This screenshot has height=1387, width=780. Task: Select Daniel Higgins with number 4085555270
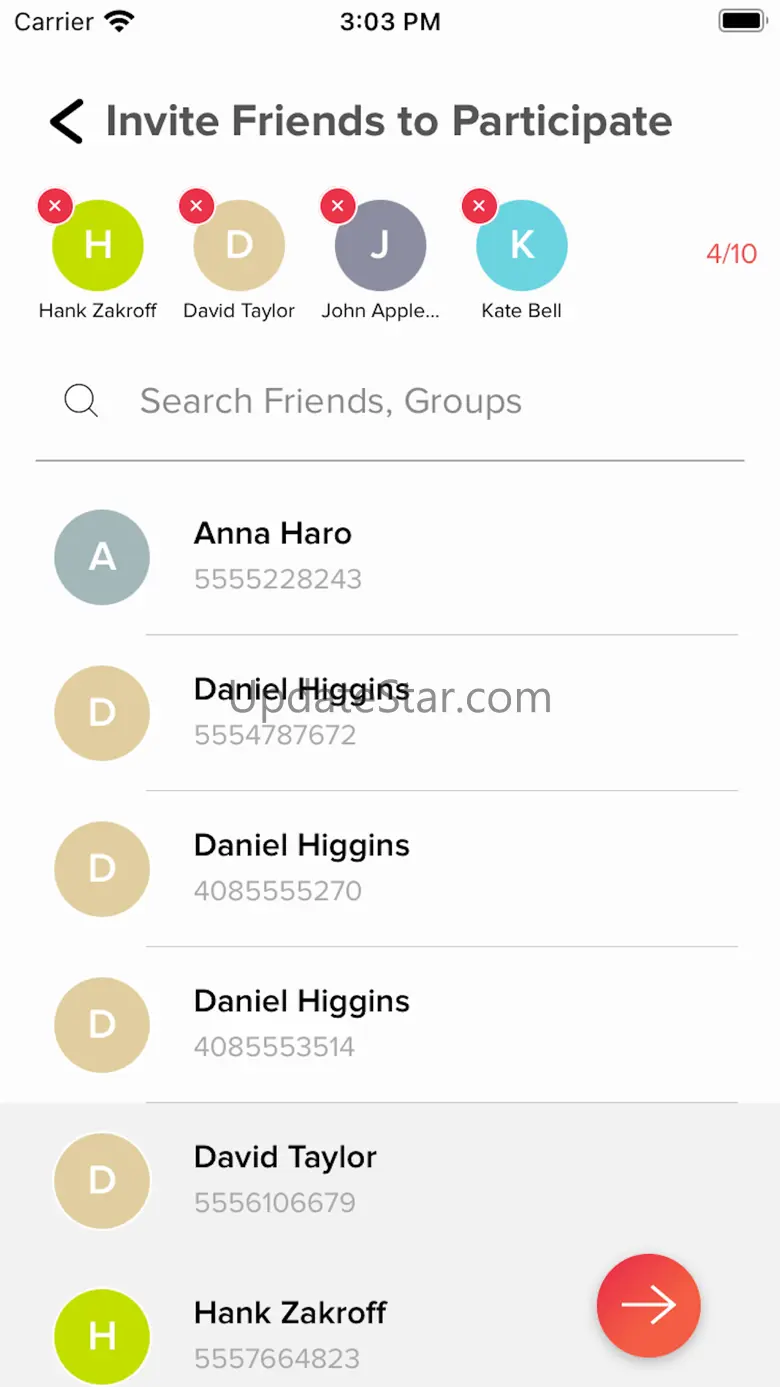coord(390,869)
